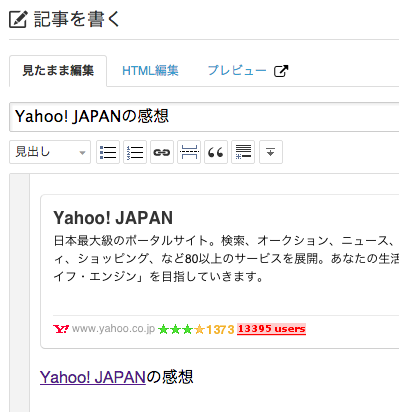
Task: Click the numbered list icon
Action: point(135,152)
